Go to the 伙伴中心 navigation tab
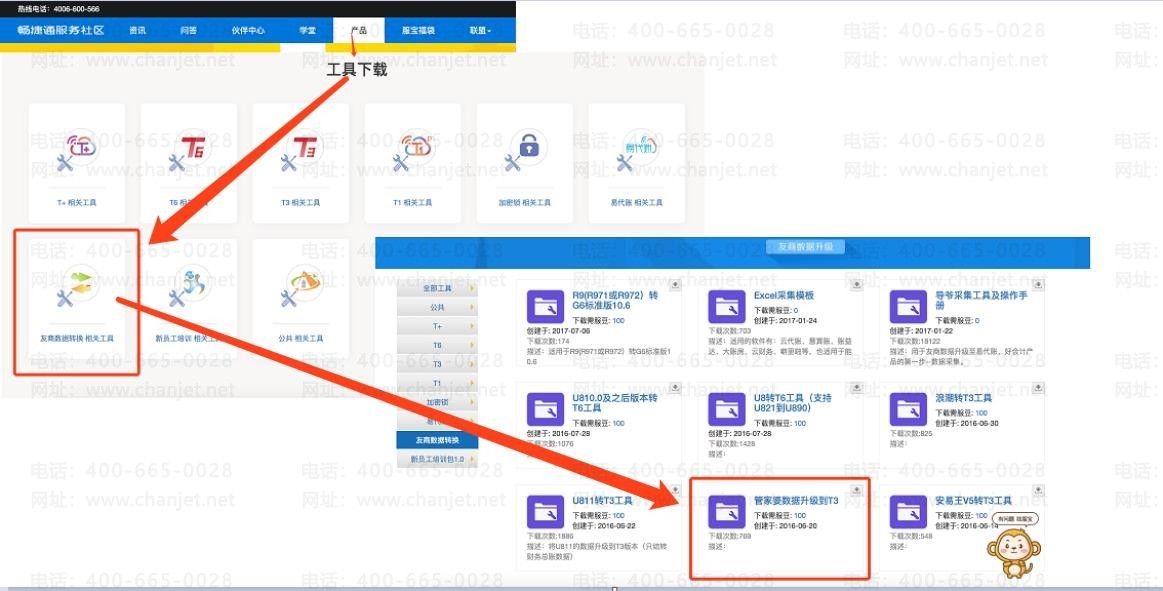 click(x=248, y=30)
